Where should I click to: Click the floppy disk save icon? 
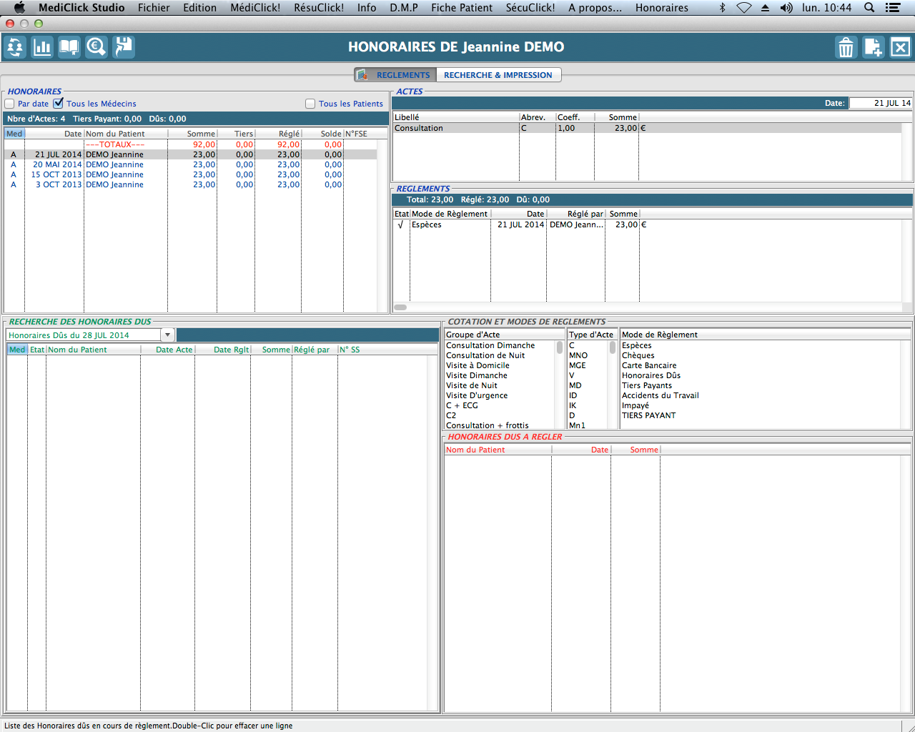[123, 47]
